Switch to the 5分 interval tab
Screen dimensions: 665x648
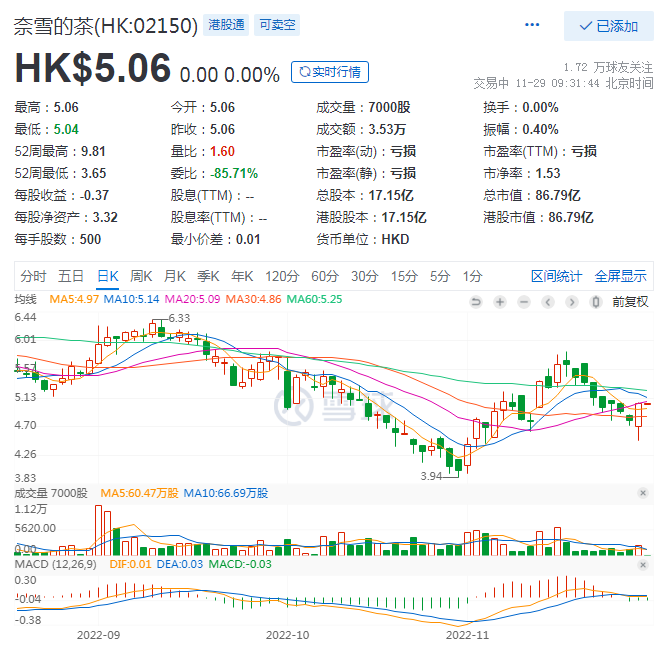click(440, 277)
